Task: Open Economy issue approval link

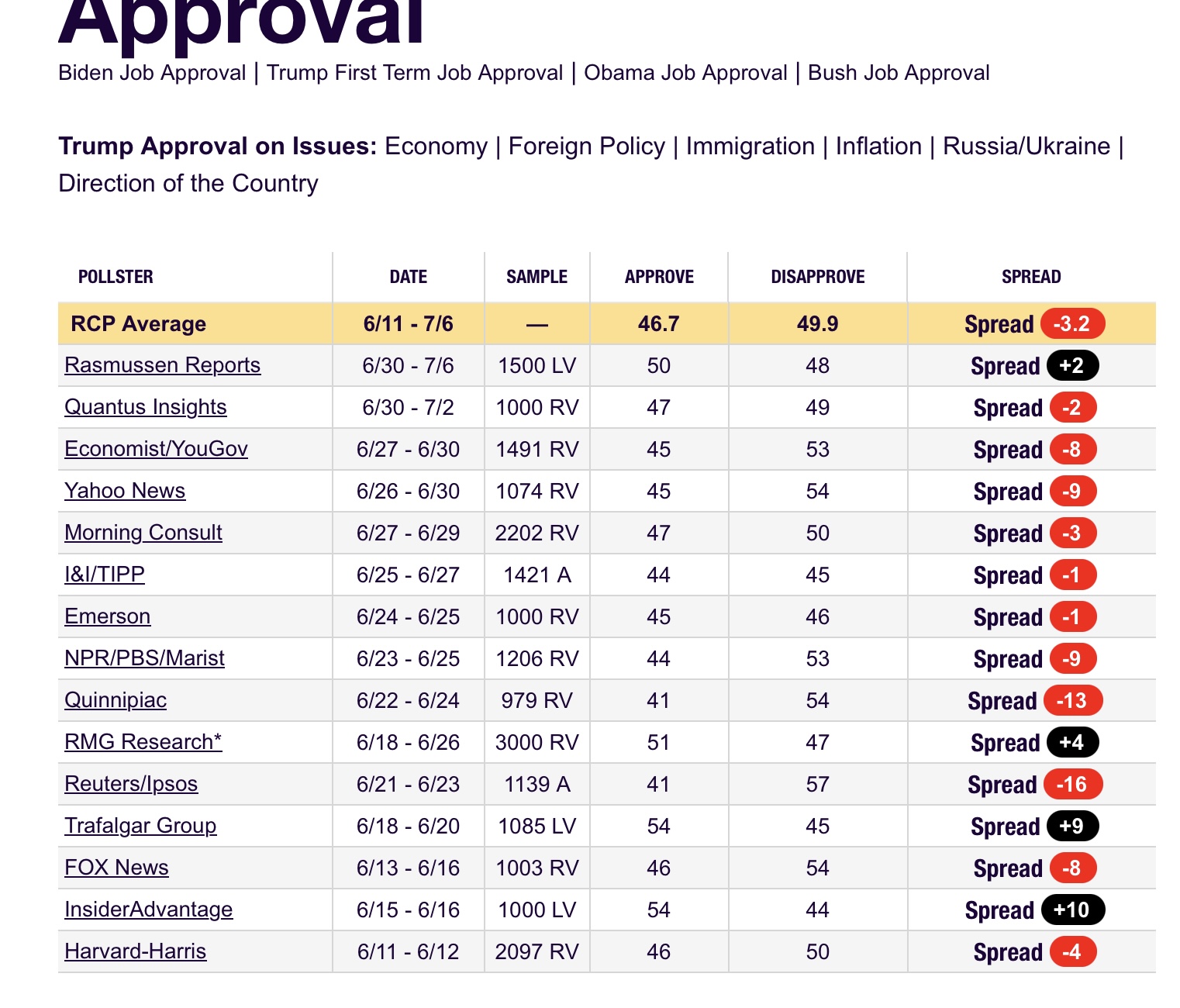Action: (436, 147)
